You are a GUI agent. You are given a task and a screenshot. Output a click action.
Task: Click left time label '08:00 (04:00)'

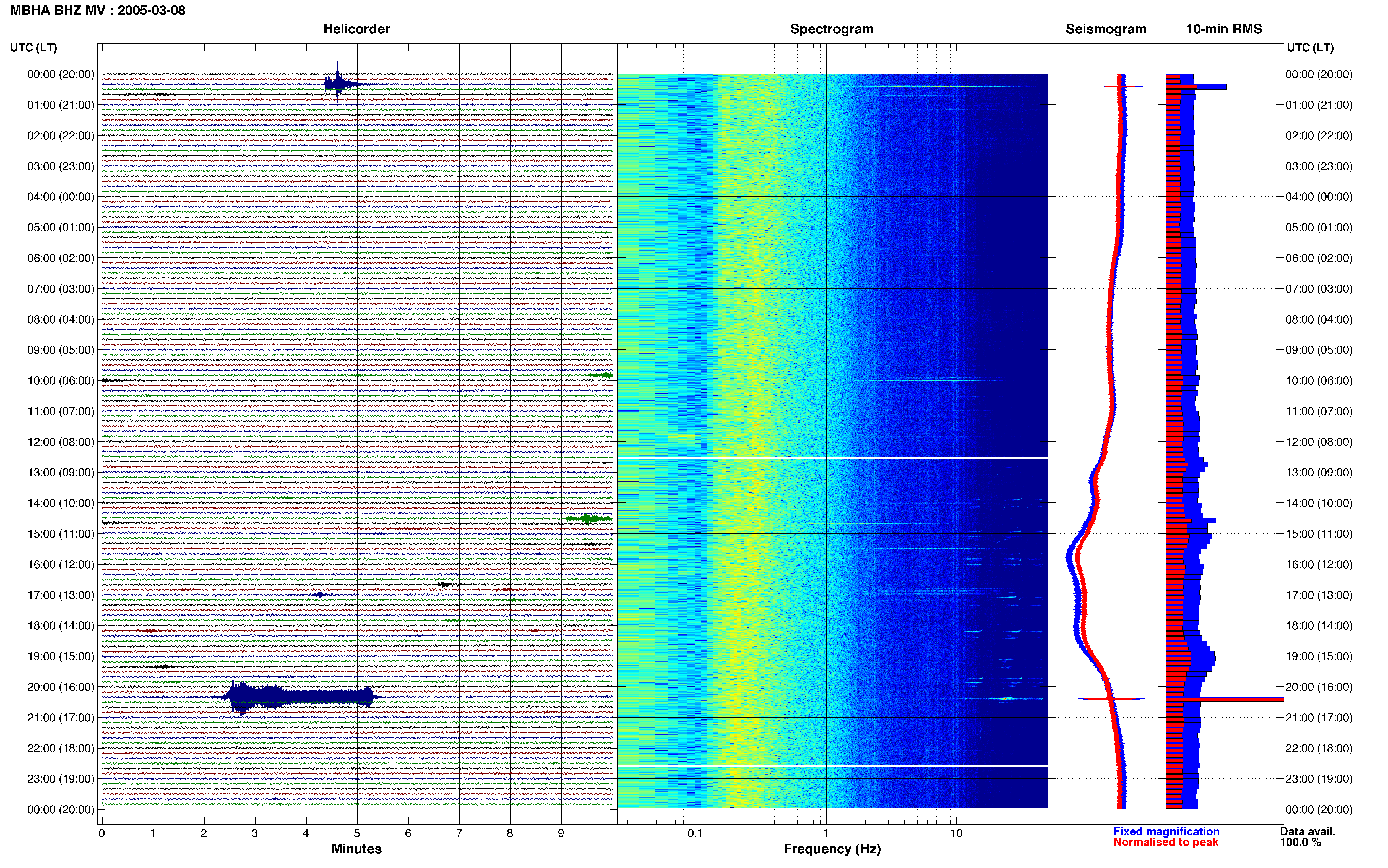click(x=61, y=319)
